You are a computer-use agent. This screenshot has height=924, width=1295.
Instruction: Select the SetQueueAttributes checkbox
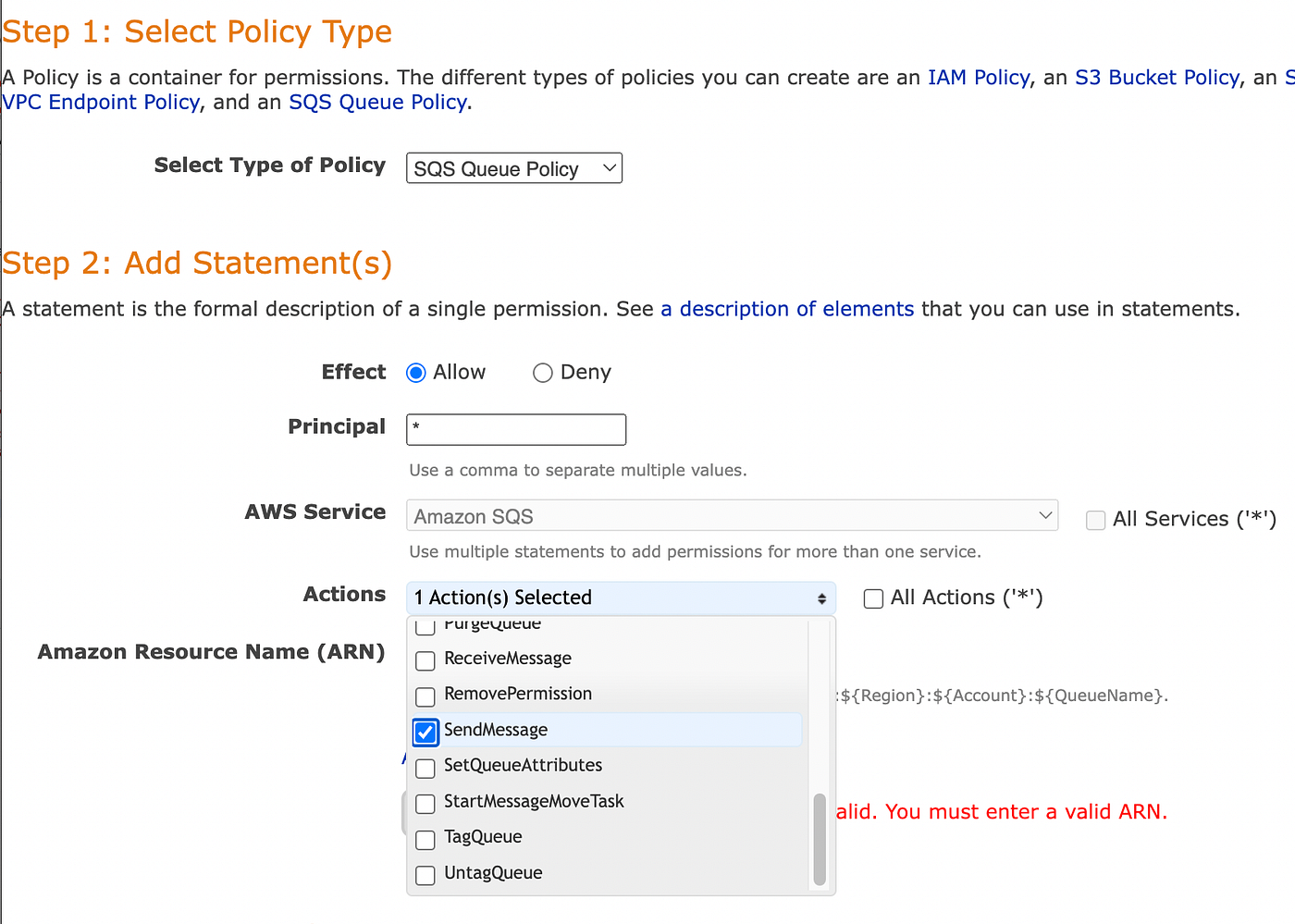425,768
